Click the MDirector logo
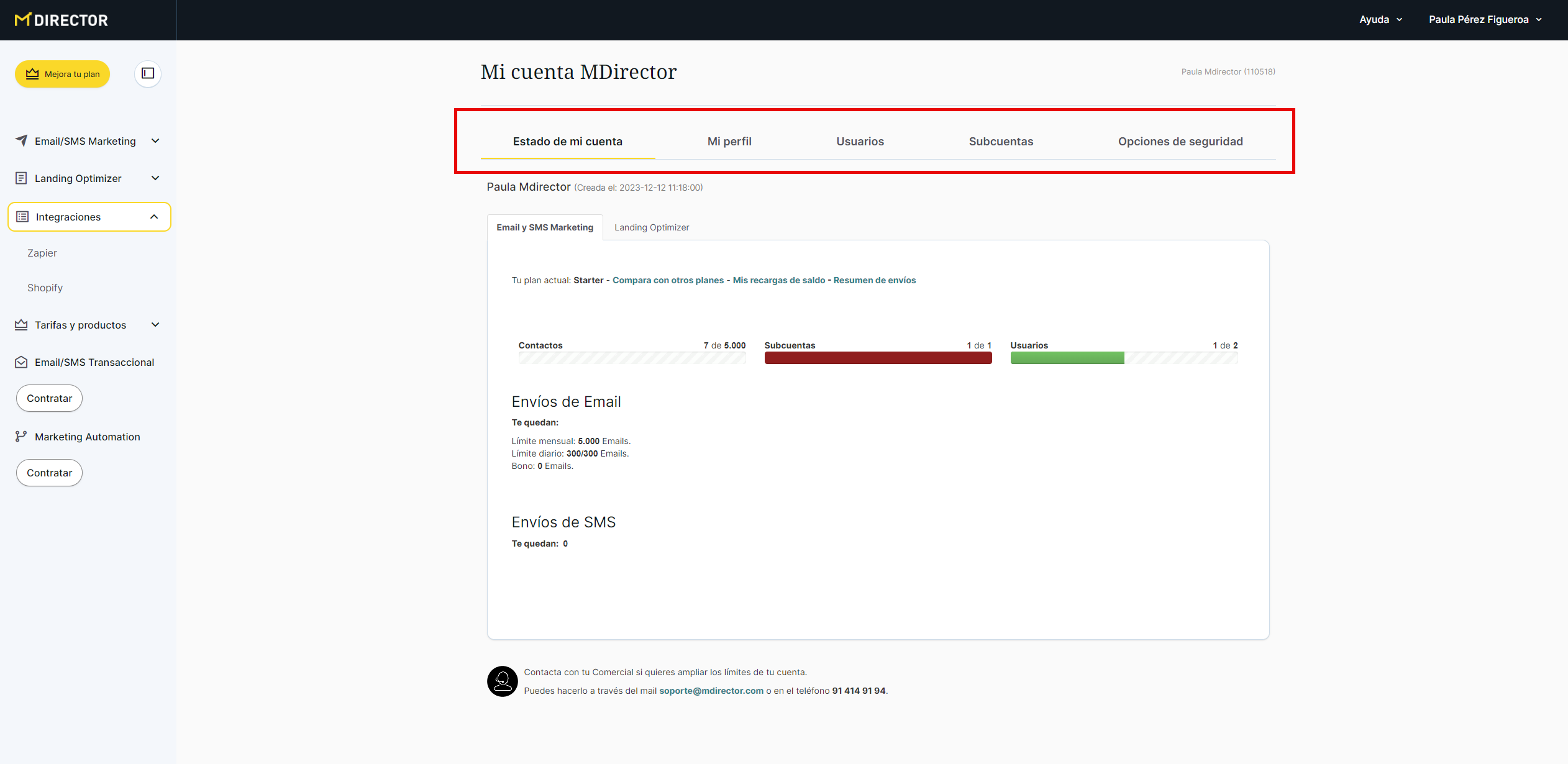The width and height of the screenshot is (1568, 764). point(61,20)
